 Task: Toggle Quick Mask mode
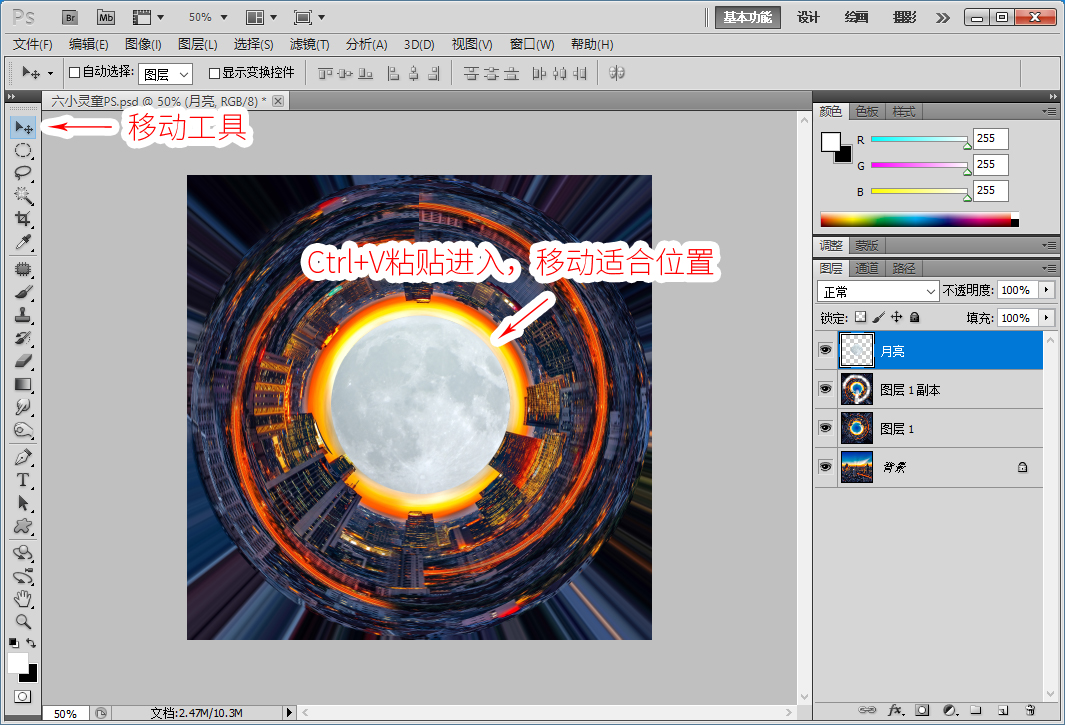coord(22,696)
